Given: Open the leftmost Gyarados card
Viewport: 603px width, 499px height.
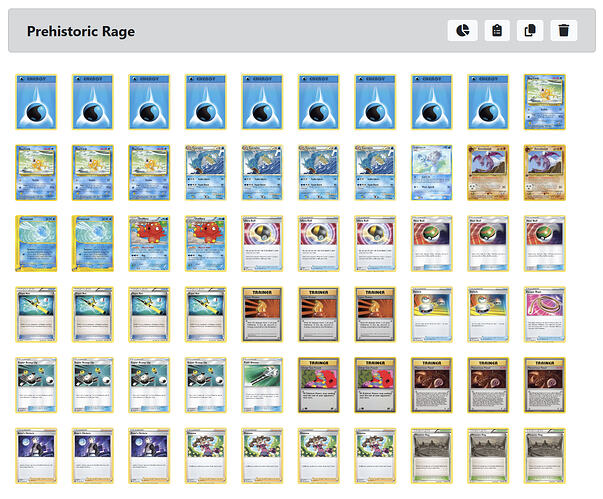Looking at the screenshot, I should point(205,173).
